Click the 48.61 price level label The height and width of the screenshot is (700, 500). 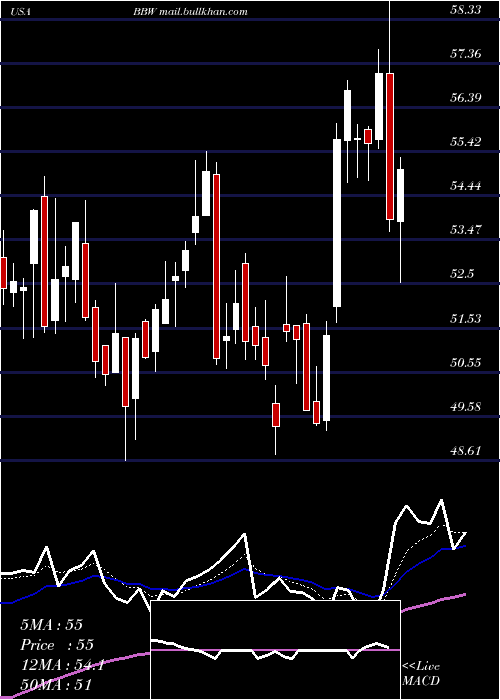(466, 451)
